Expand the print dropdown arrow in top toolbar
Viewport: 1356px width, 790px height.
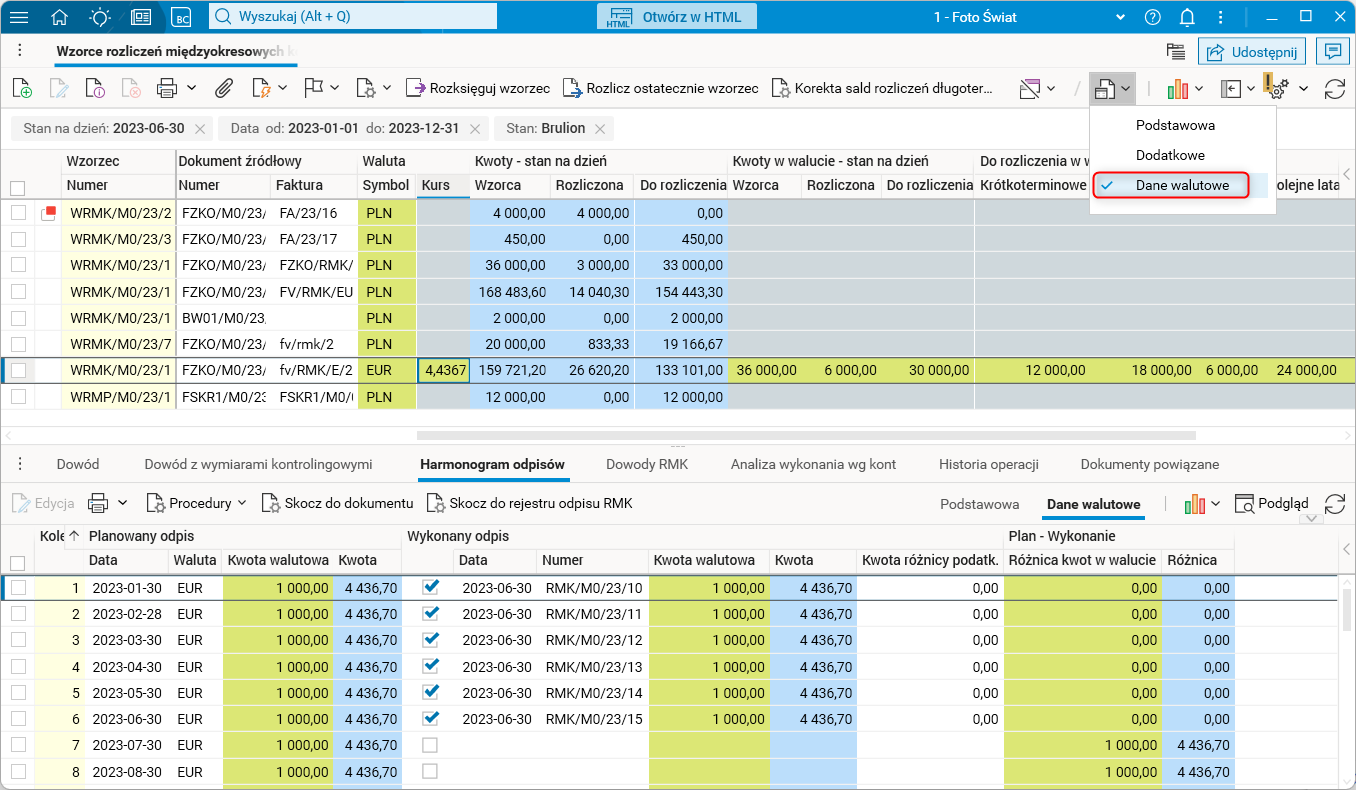point(191,88)
